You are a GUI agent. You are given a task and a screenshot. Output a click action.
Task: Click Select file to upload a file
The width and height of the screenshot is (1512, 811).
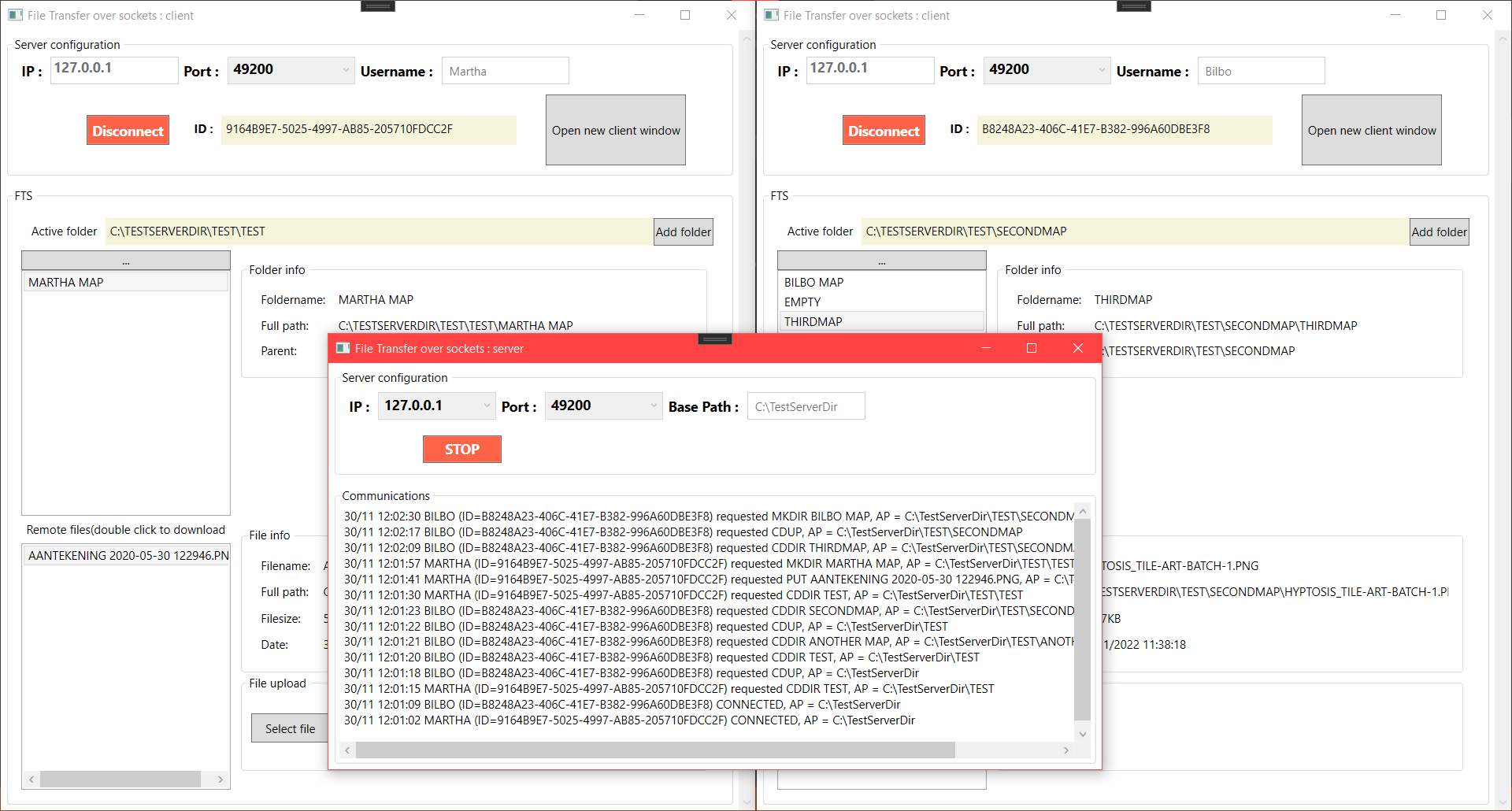point(290,728)
